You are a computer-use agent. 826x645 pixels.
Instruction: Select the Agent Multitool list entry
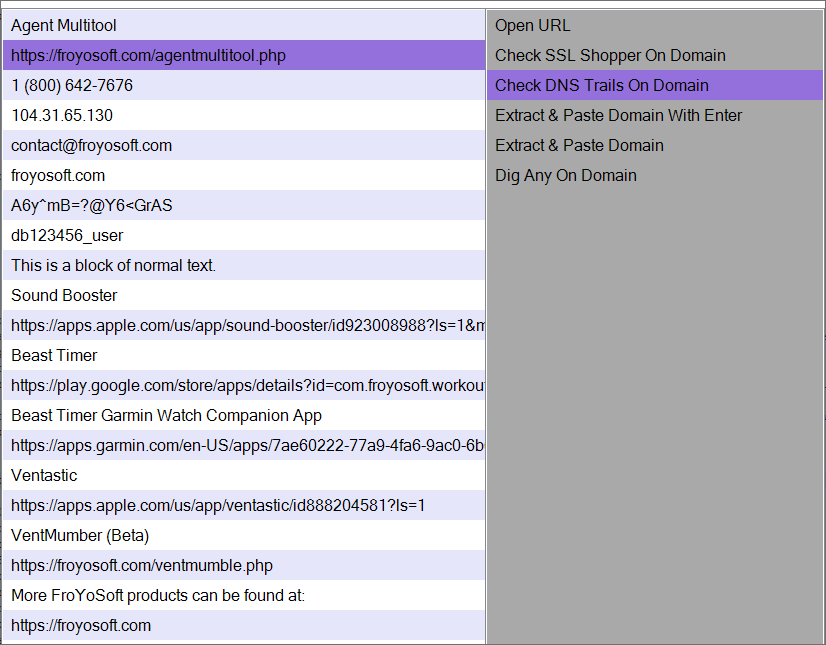244,25
